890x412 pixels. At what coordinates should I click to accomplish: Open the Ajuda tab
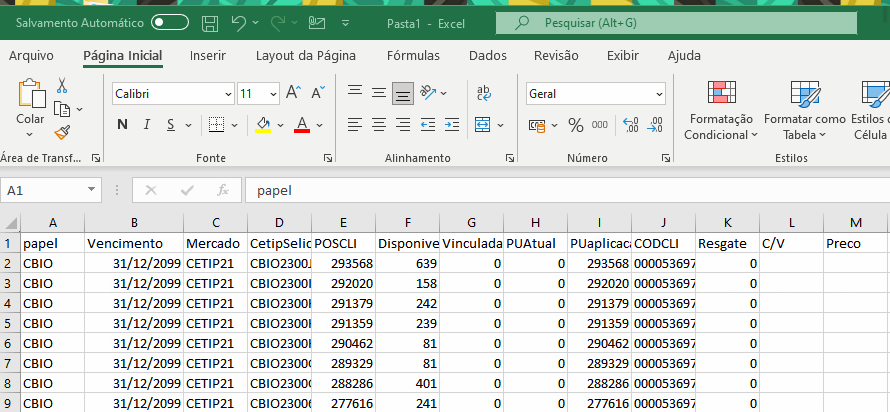click(684, 56)
